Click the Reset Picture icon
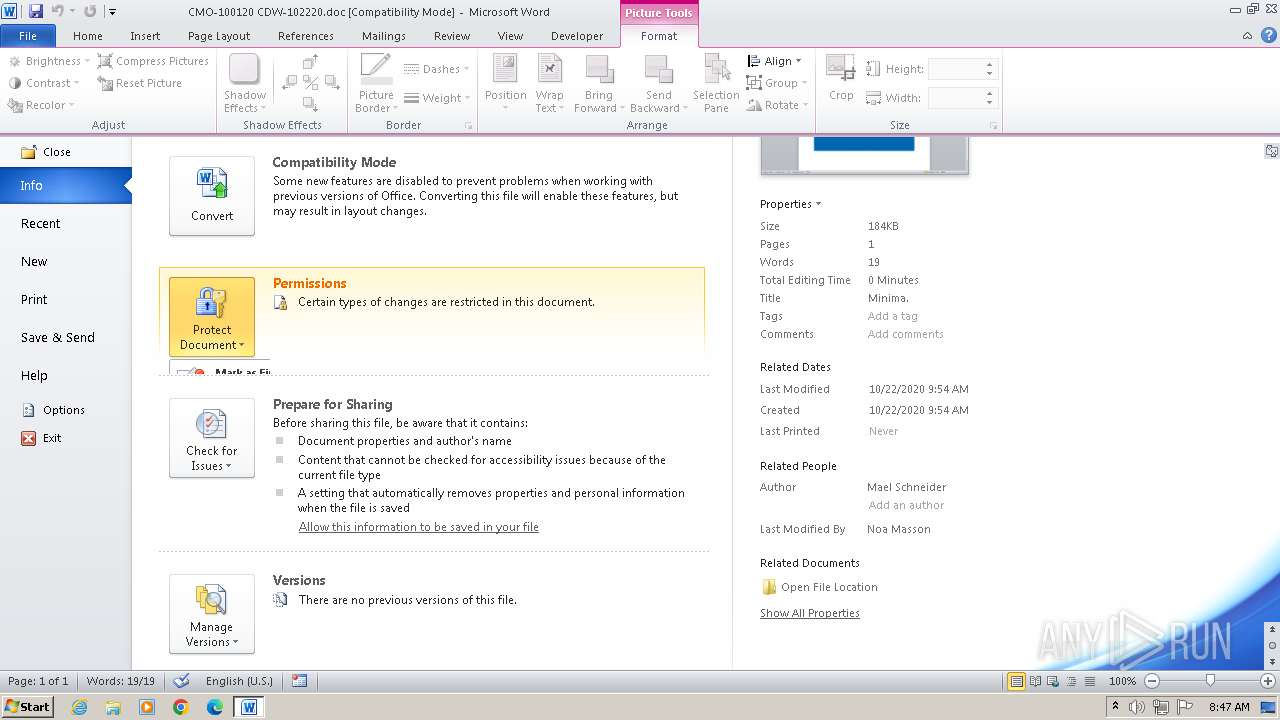1280x720 pixels. tap(105, 83)
